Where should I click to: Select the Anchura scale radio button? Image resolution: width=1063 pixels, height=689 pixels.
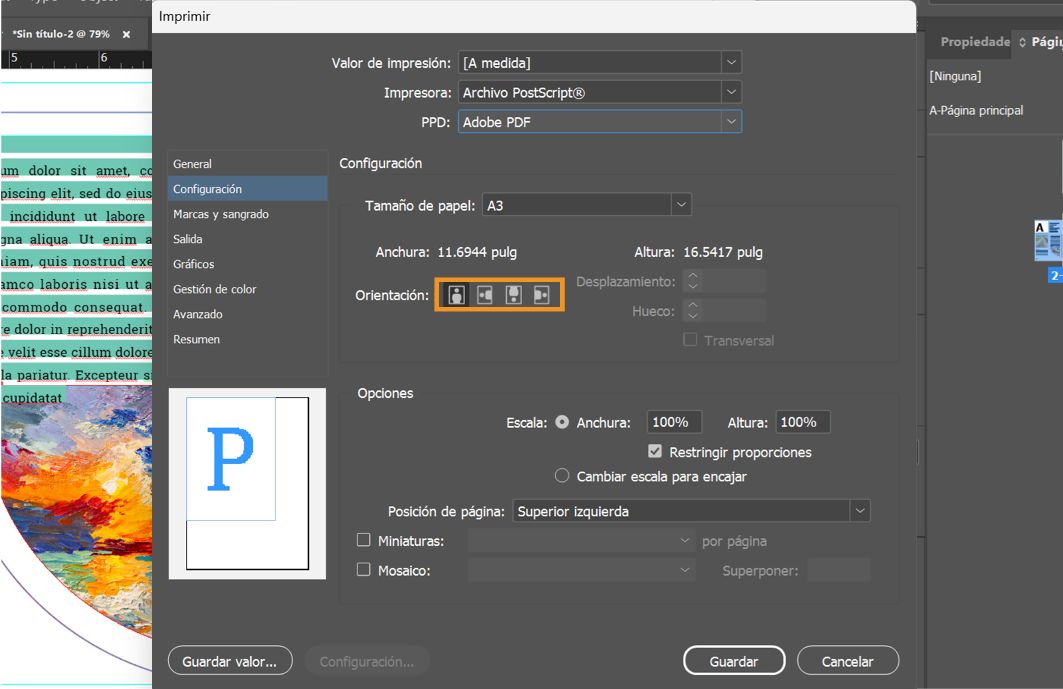[562, 422]
